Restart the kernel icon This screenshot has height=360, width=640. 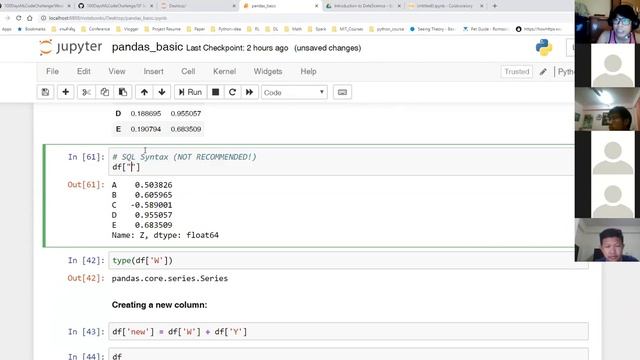tap(232, 92)
